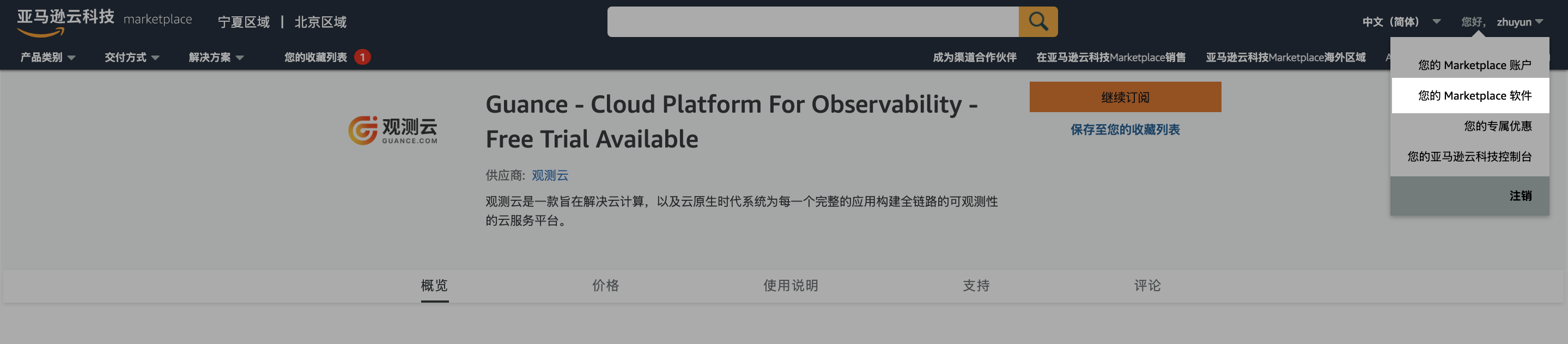Click the red favorites count badge

point(362,57)
